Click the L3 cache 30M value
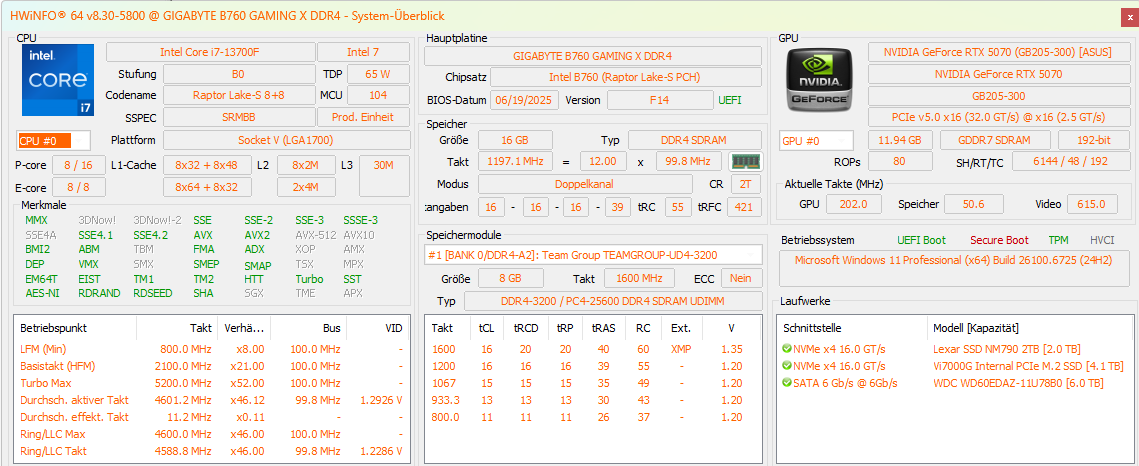1139x466 pixels. pos(384,176)
